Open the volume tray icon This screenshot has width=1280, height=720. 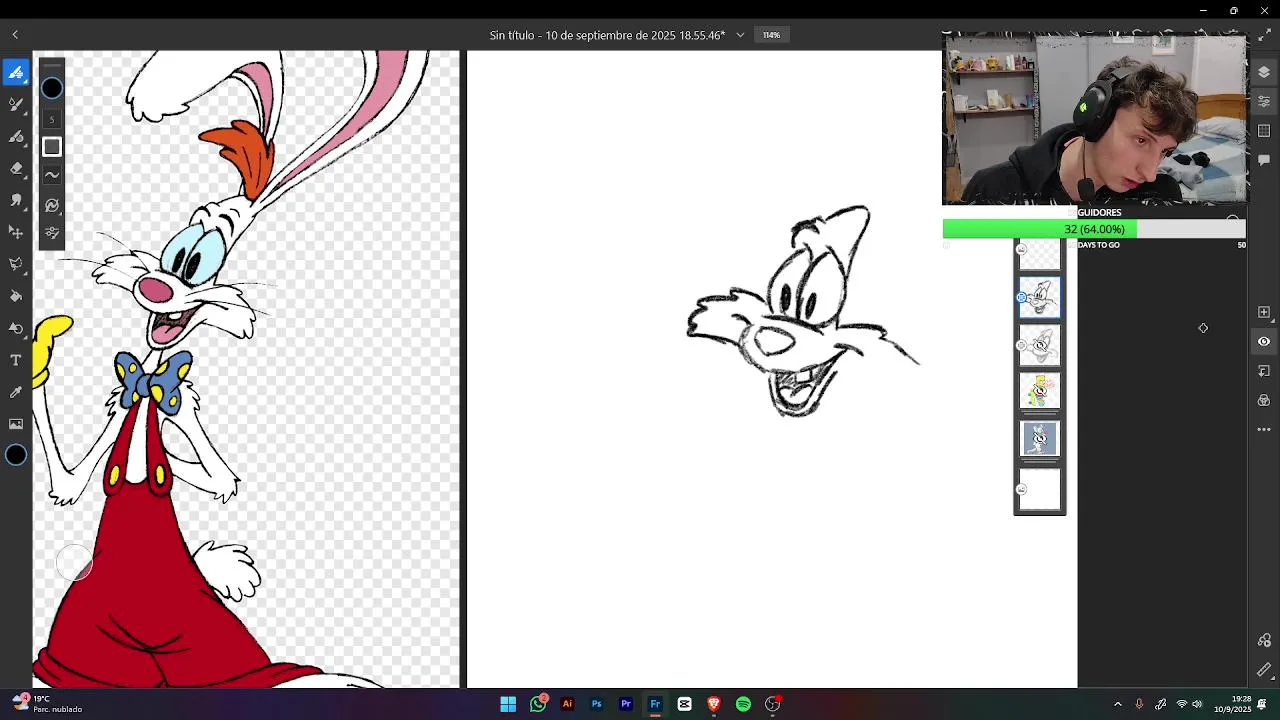[1197, 704]
